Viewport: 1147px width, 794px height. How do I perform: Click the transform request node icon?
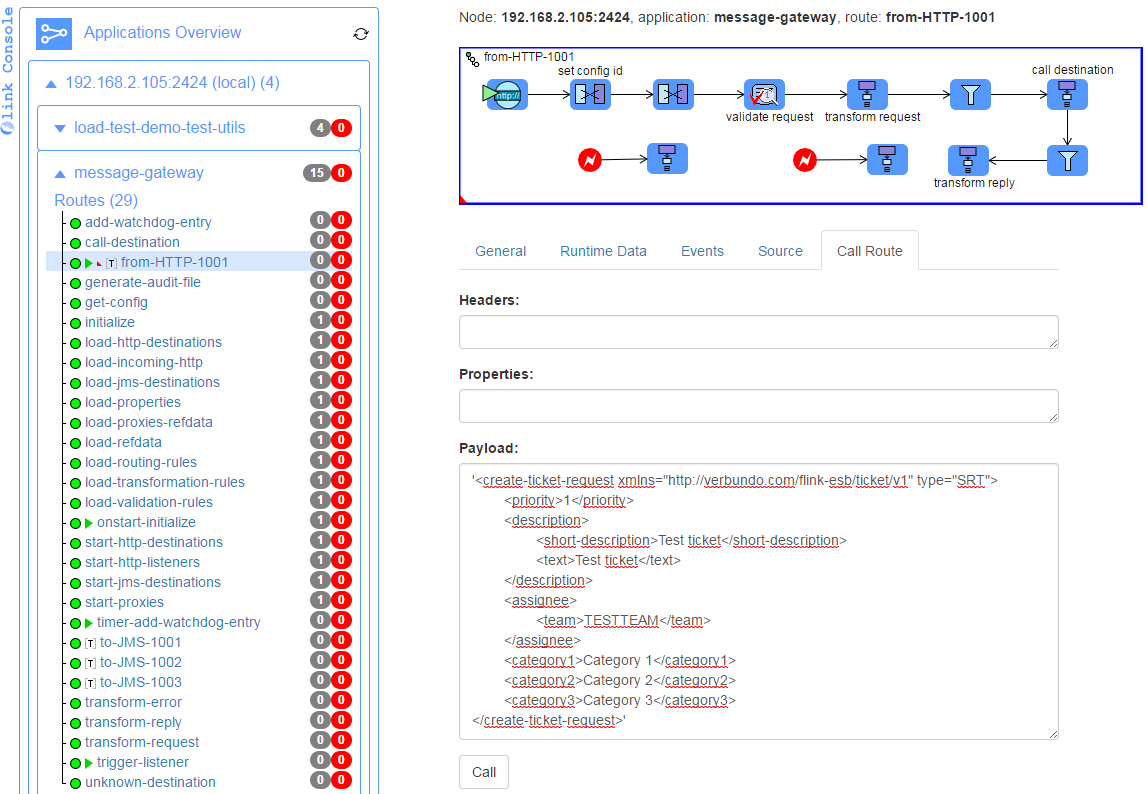pyautogui.click(x=867, y=95)
